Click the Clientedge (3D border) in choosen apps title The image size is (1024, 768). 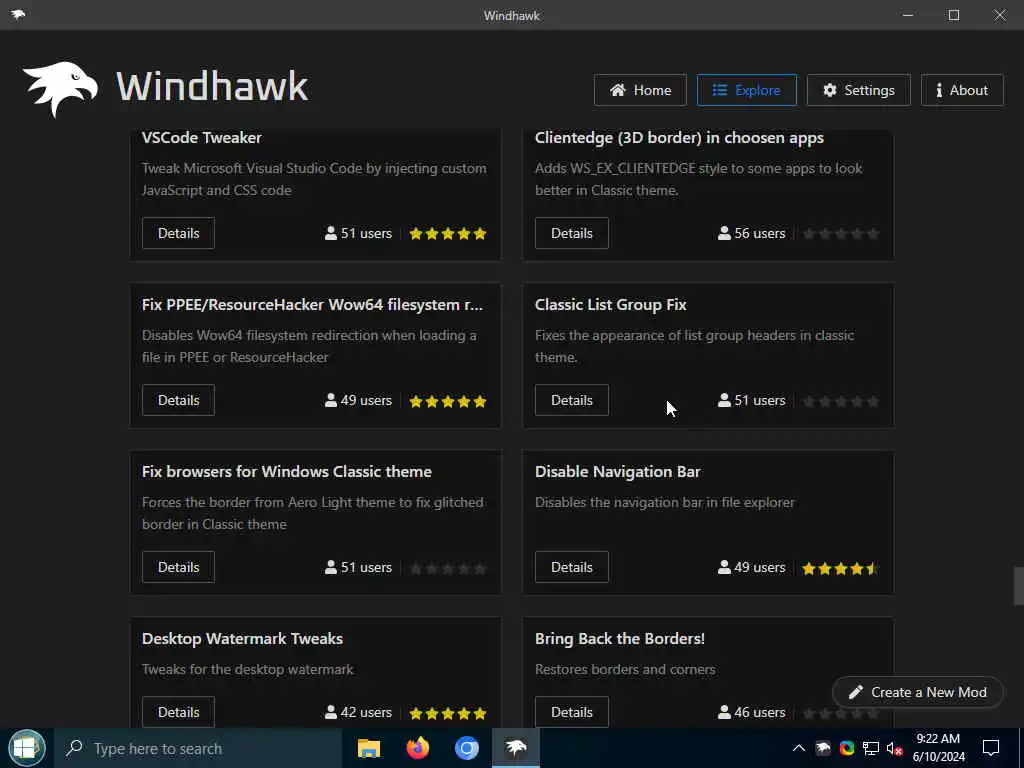coord(679,138)
